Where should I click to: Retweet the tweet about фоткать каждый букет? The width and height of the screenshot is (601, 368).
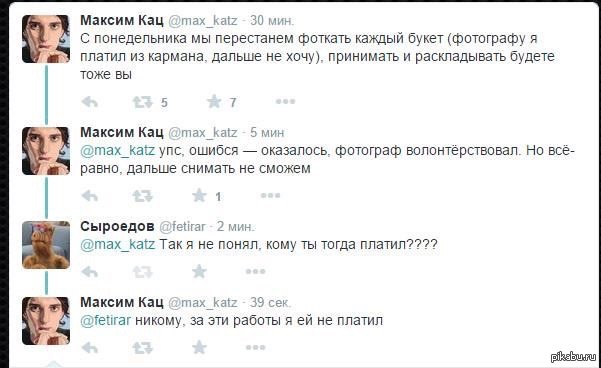[143, 102]
